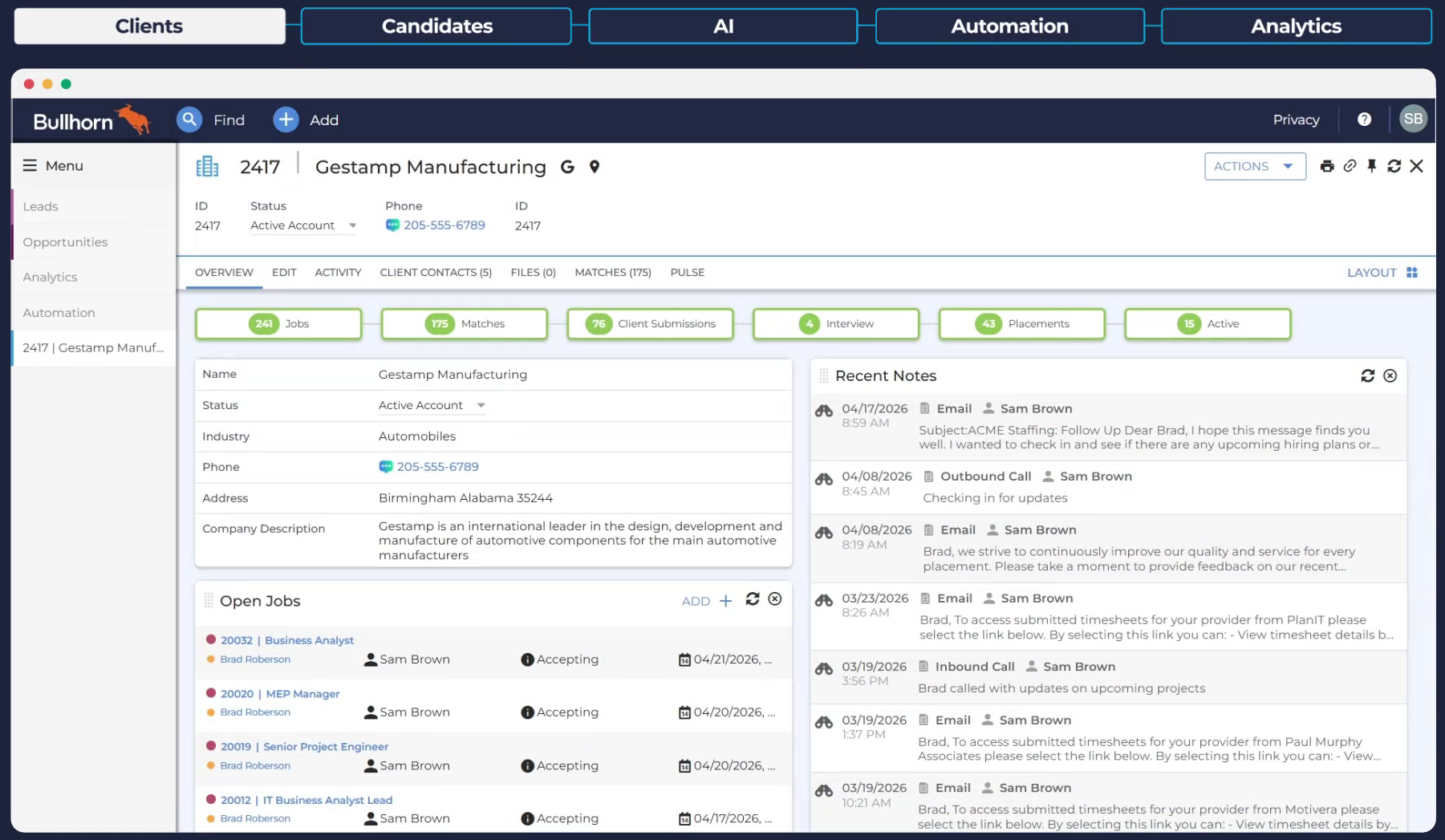The width and height of the screenshot is (1445, 840).
Task: Print the record with printer icon
Action: tap(1327, 166)
